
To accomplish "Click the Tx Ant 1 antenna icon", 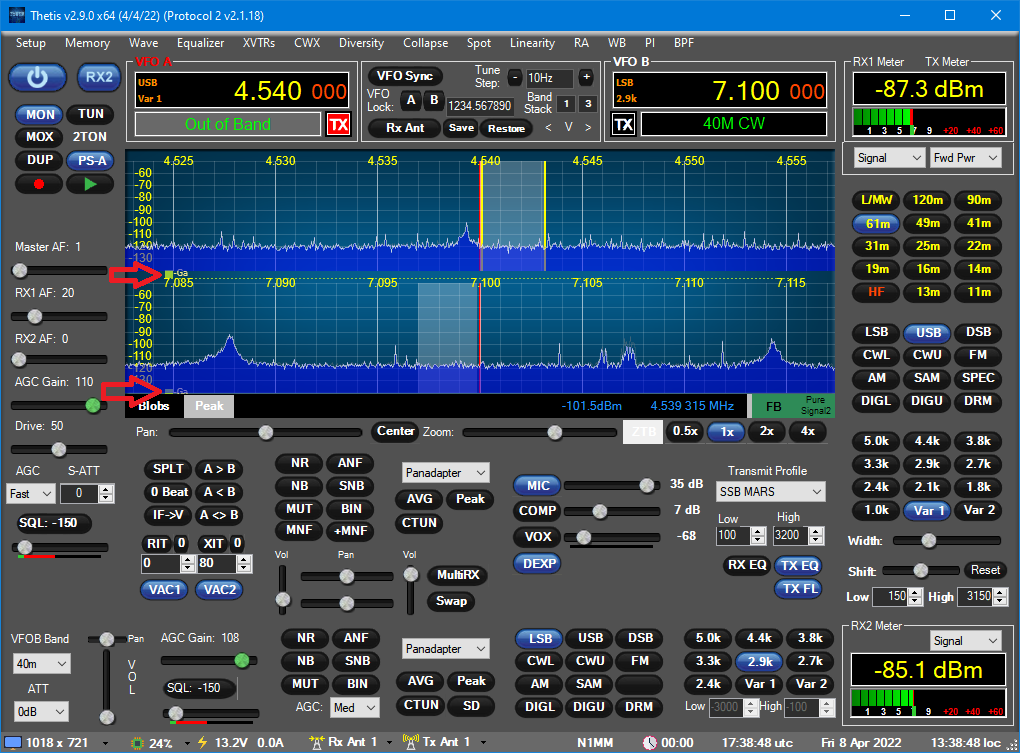I will pos(411,744).
